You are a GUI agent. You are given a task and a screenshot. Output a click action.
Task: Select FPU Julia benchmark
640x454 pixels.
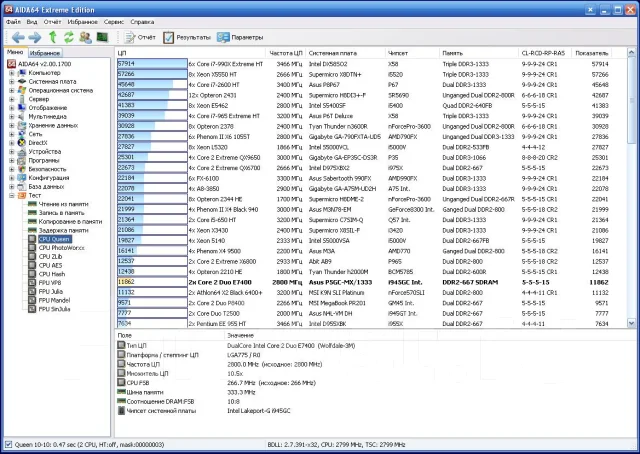point(50,292)
